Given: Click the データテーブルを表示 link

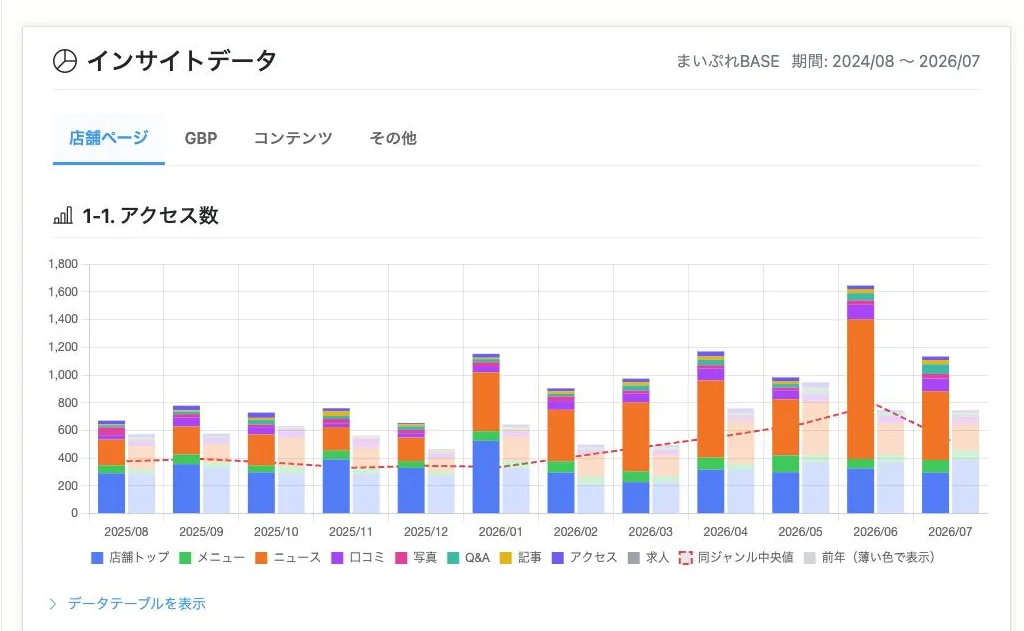Looking at the screenshot, I should point(136,604).
